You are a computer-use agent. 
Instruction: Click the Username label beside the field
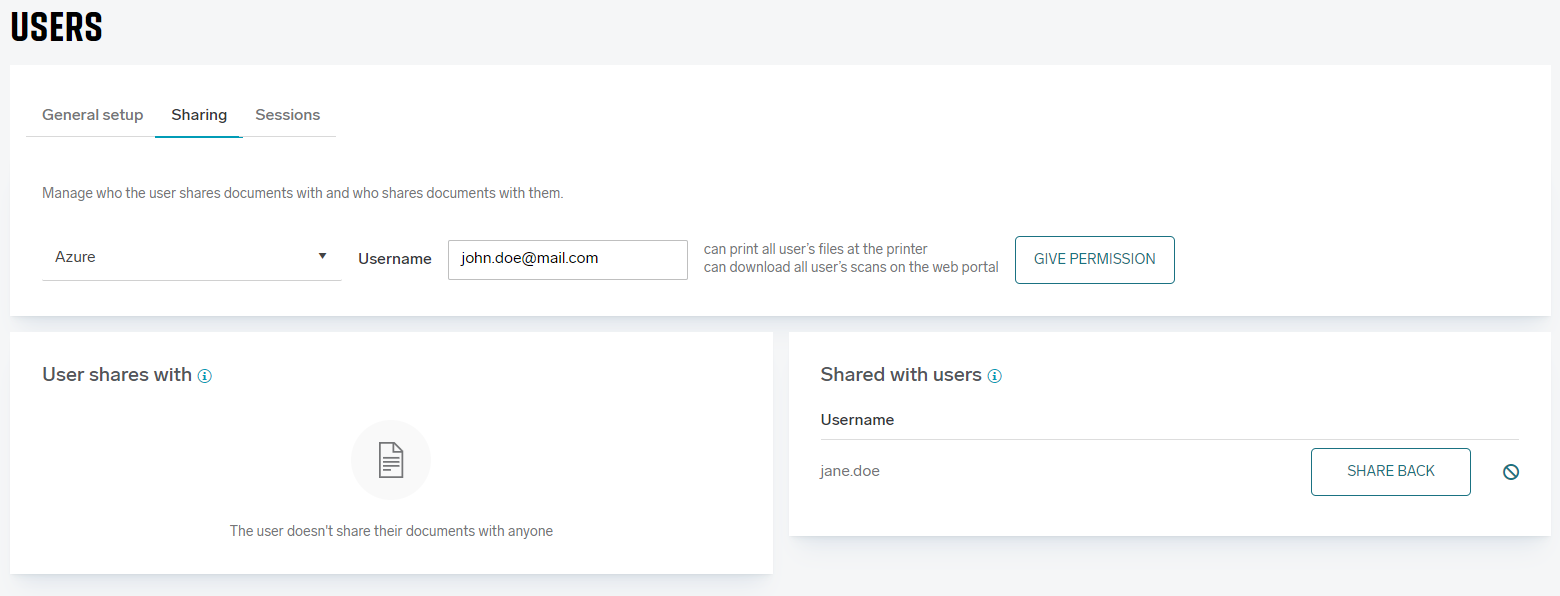pos(395,259)
